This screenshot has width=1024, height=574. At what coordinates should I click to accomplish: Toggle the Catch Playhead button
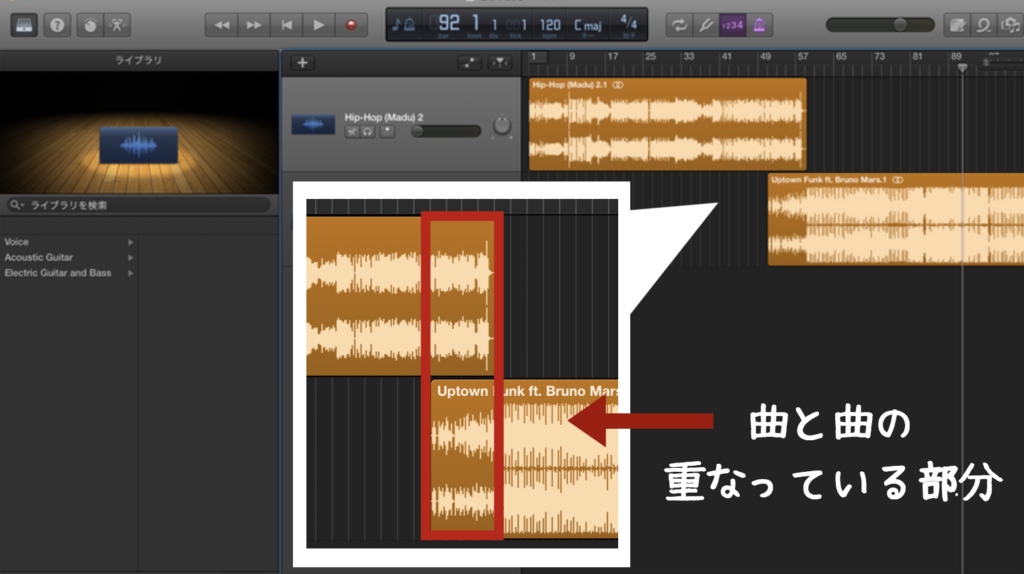tap(500, 63)
